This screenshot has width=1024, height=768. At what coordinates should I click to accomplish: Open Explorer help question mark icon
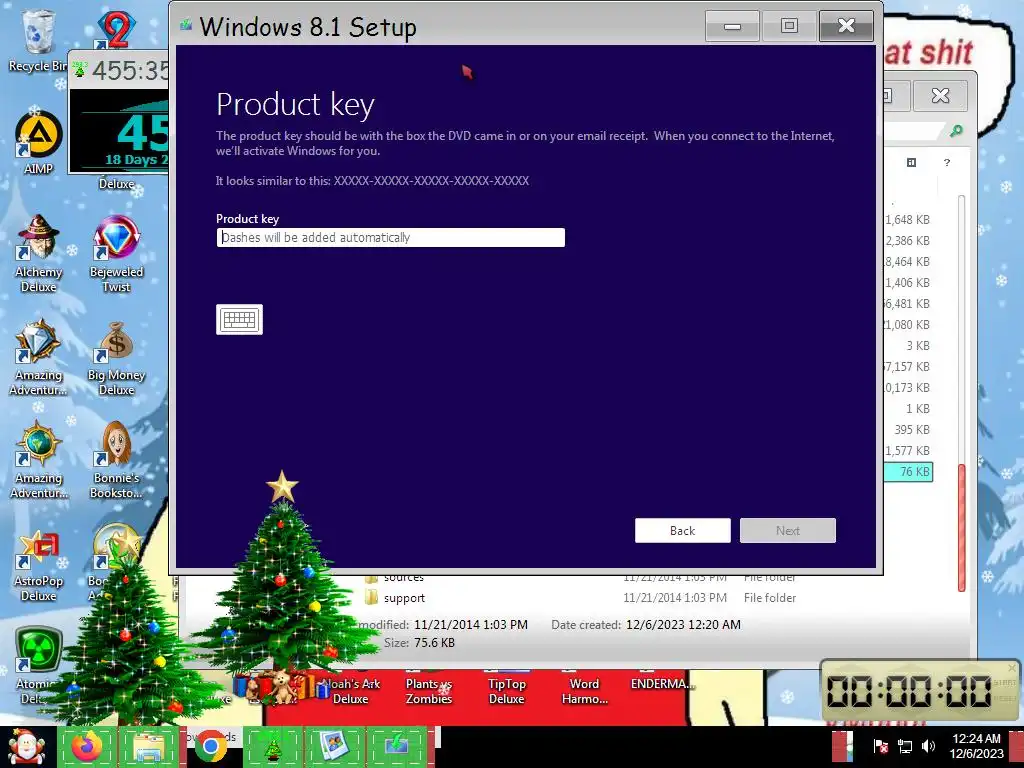tap(947, 162)
